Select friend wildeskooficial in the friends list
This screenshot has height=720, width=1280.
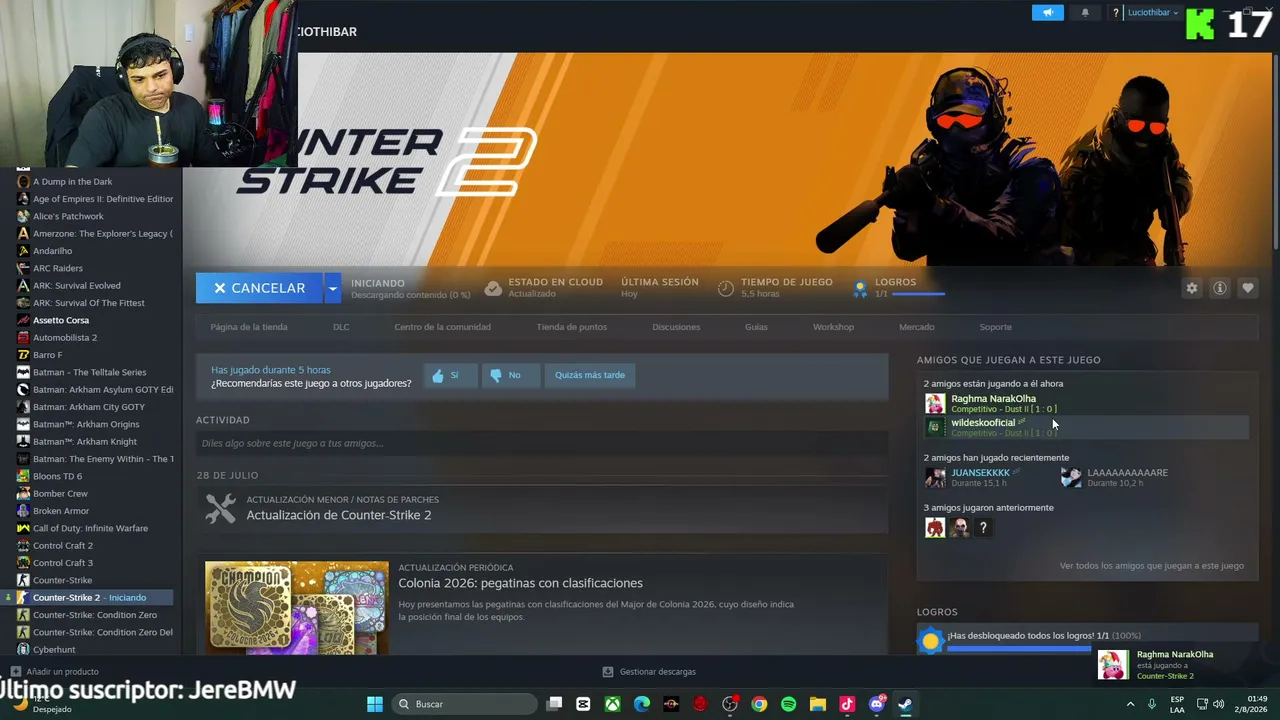point(1086,427)
